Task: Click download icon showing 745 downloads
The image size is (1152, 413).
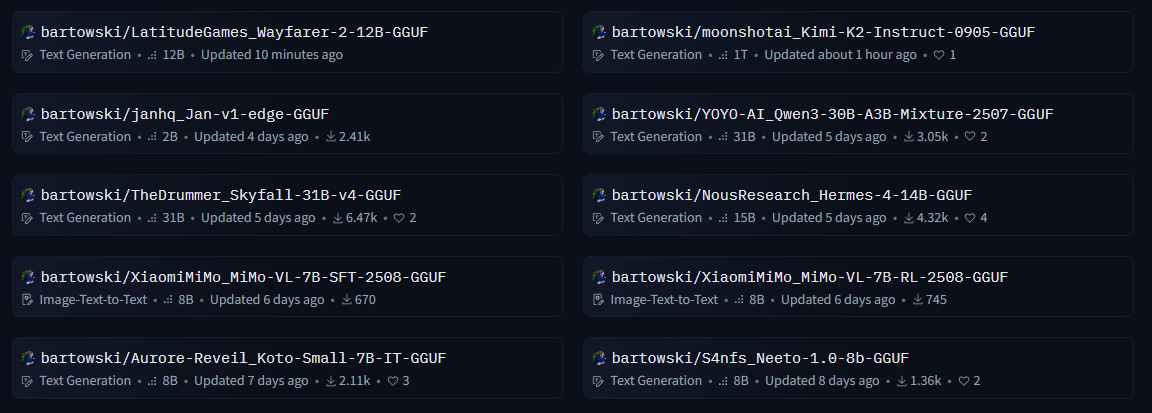Action: tap(918, 300)
